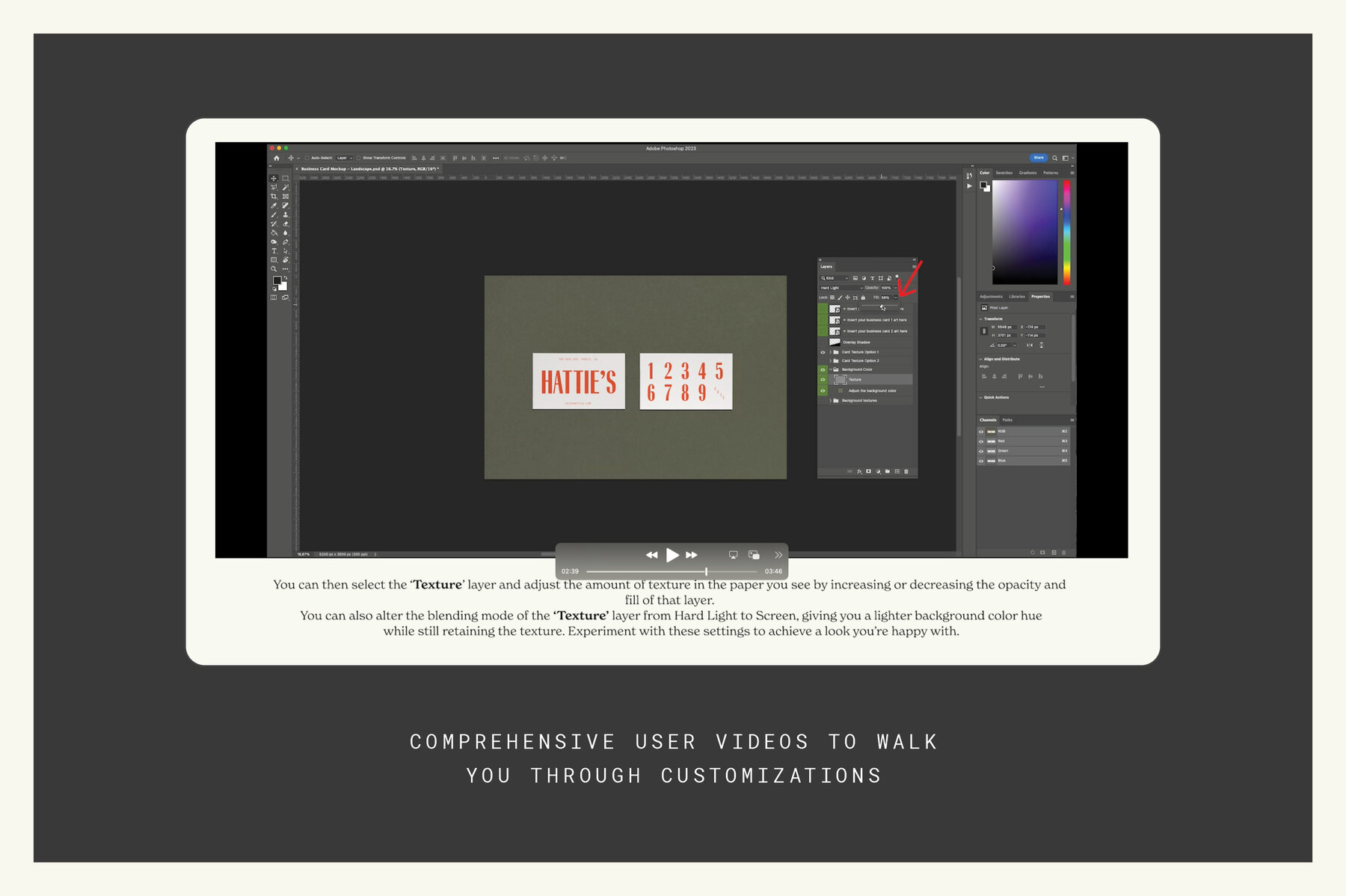
Task: Select the Horizontal Type tool
Action: tap(274, 251)
